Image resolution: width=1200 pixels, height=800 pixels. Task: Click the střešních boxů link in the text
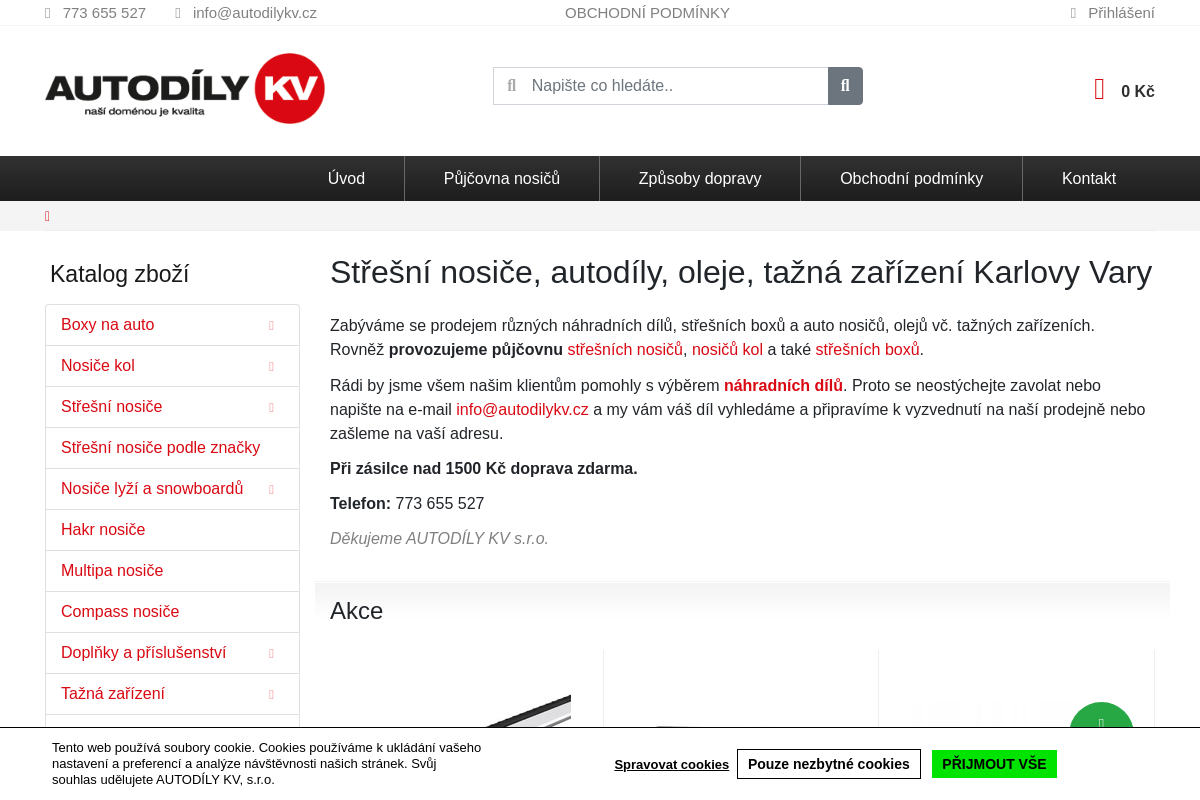(866, 349)
